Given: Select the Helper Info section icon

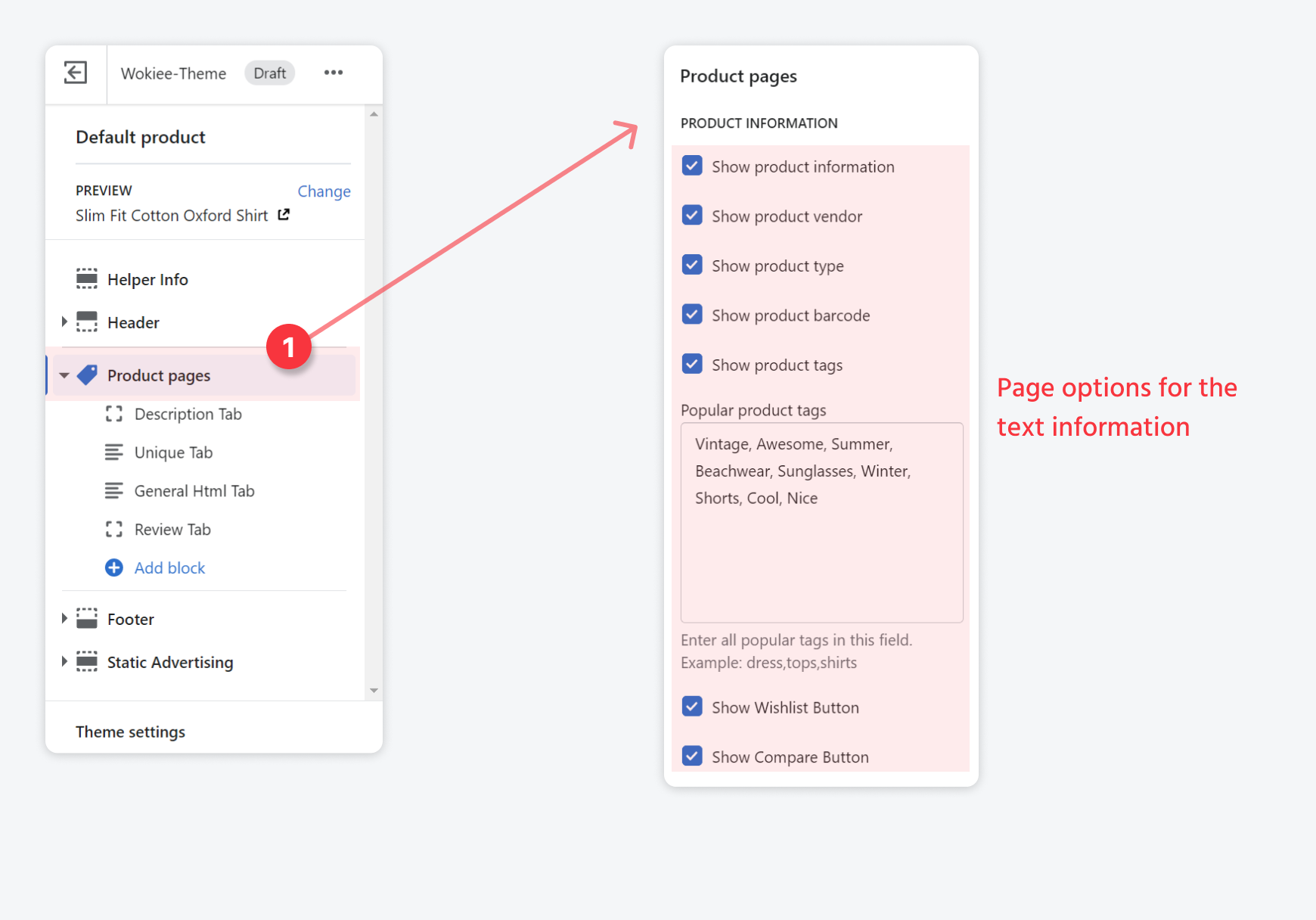Looking at the screenshot, I should tap(87, 278).
